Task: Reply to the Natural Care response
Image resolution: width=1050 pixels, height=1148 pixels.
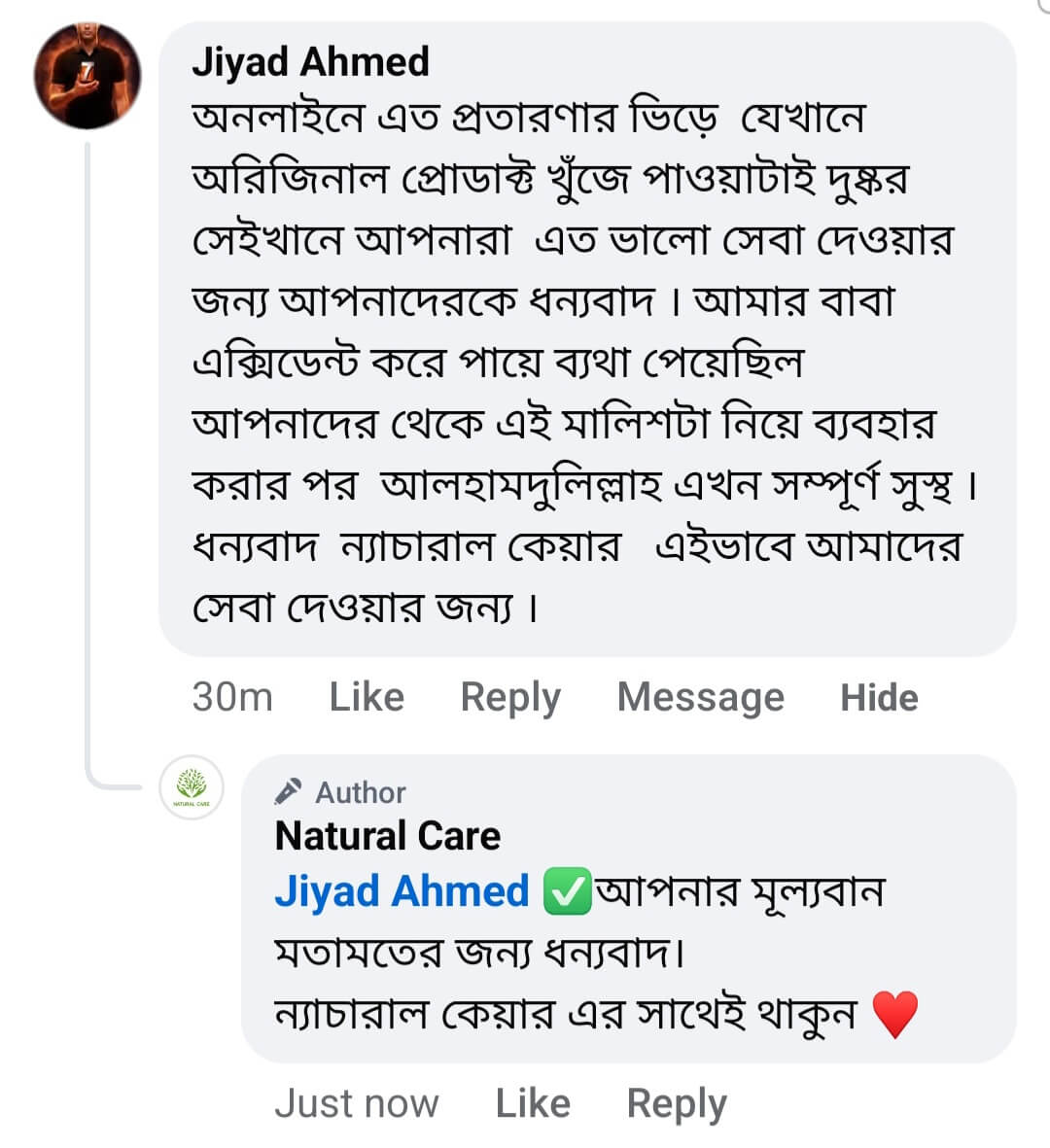Action: pos(677,1103)
